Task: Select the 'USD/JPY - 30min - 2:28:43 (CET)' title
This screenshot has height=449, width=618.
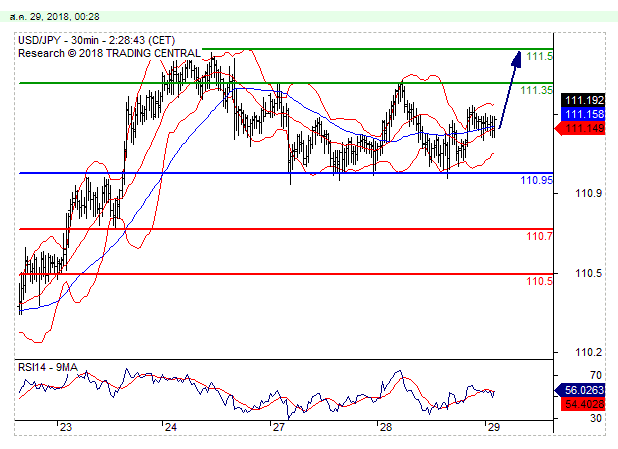Action: coord(97,40)
